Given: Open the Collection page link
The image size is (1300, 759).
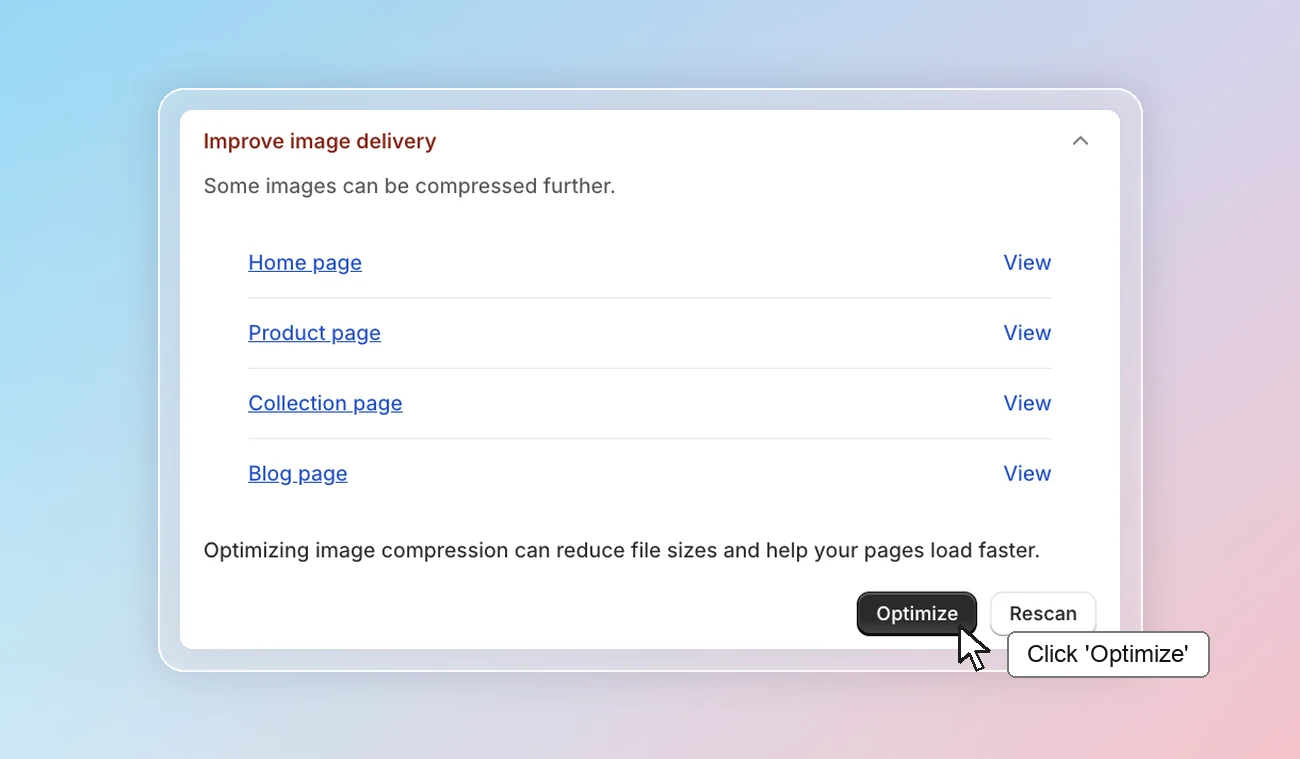Looking at the screenshot, I should coord(325,403).
